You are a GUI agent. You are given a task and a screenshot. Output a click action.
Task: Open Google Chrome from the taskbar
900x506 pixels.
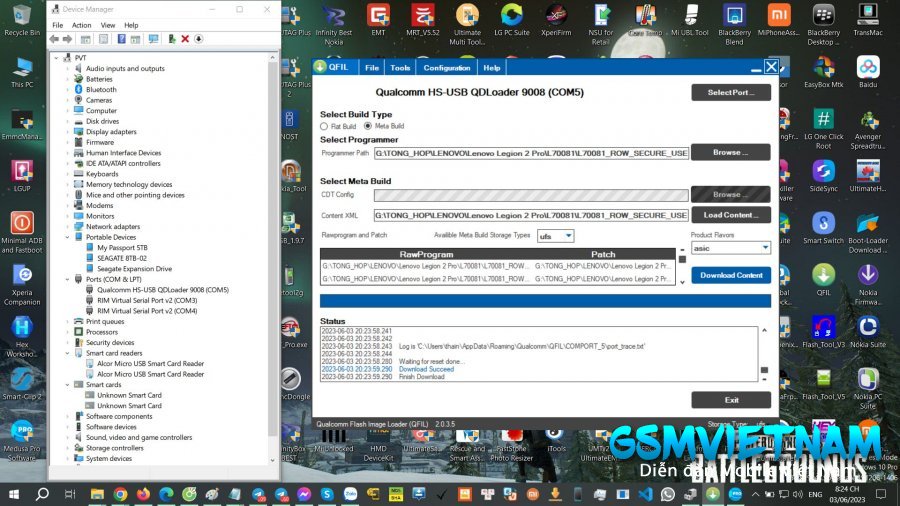click(x=120, y=494)
